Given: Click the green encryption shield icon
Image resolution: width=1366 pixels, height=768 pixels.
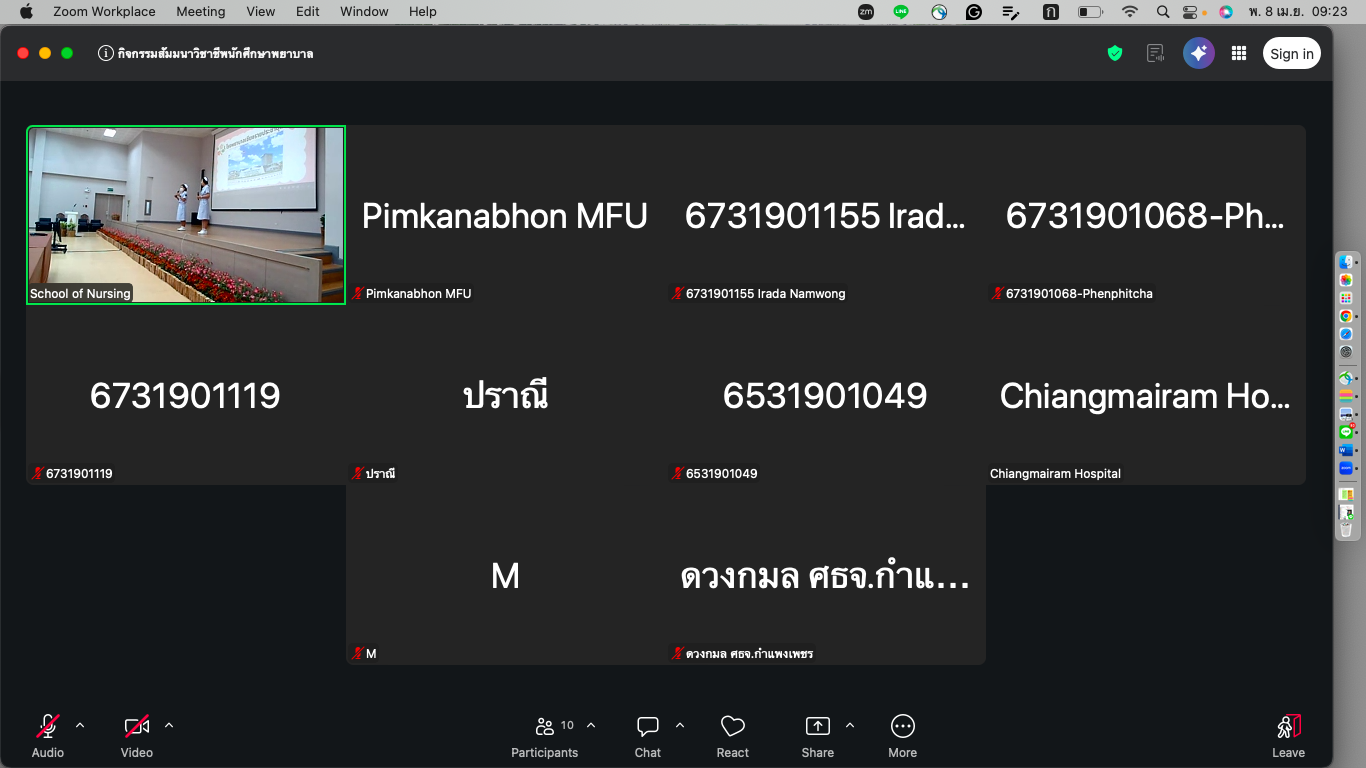Looking at the screenshot, I should click(1115, 54).
